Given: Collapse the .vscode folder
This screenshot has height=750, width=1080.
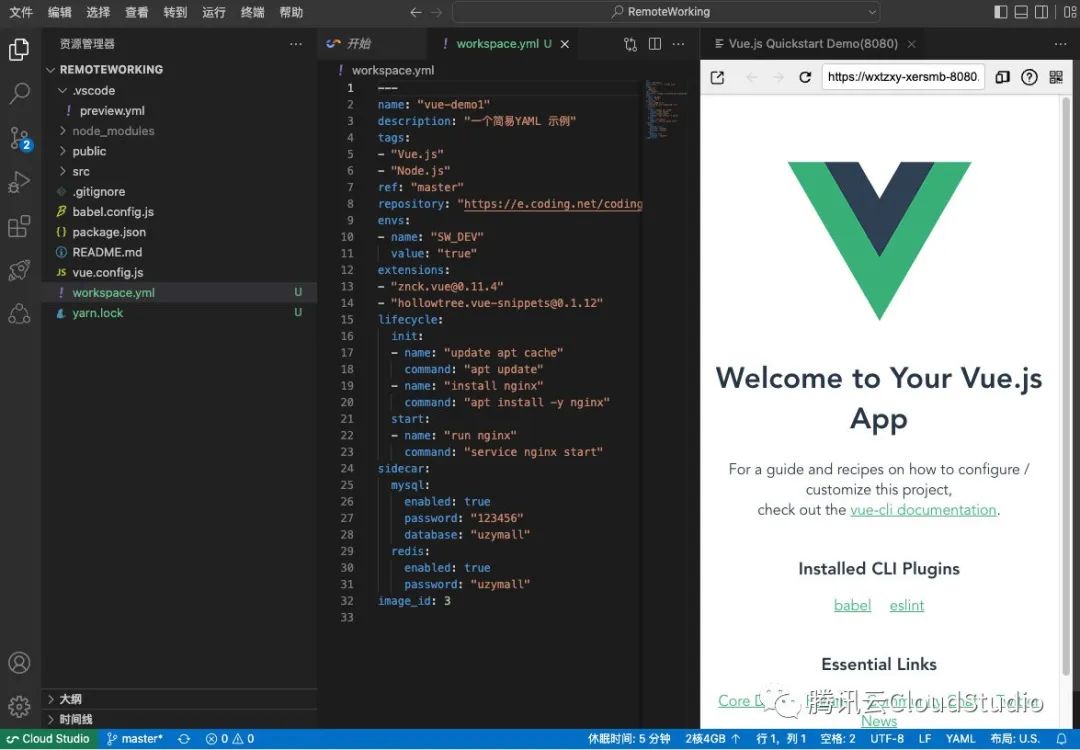Looking at the screenshot, I should tap(63, 90).
